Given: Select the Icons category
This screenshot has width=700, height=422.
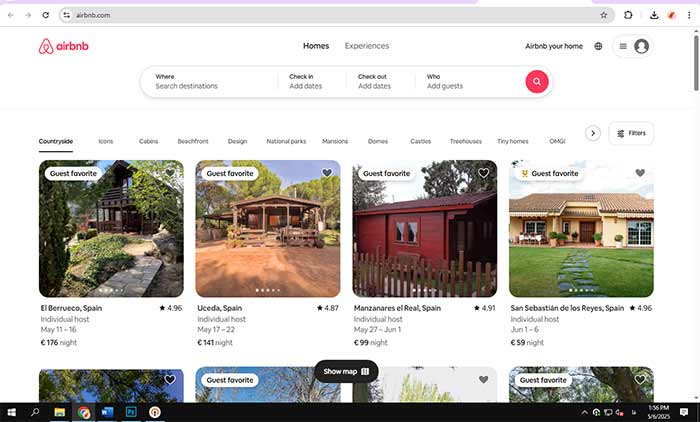Looking at the screenshot, I should coord(106,141).
